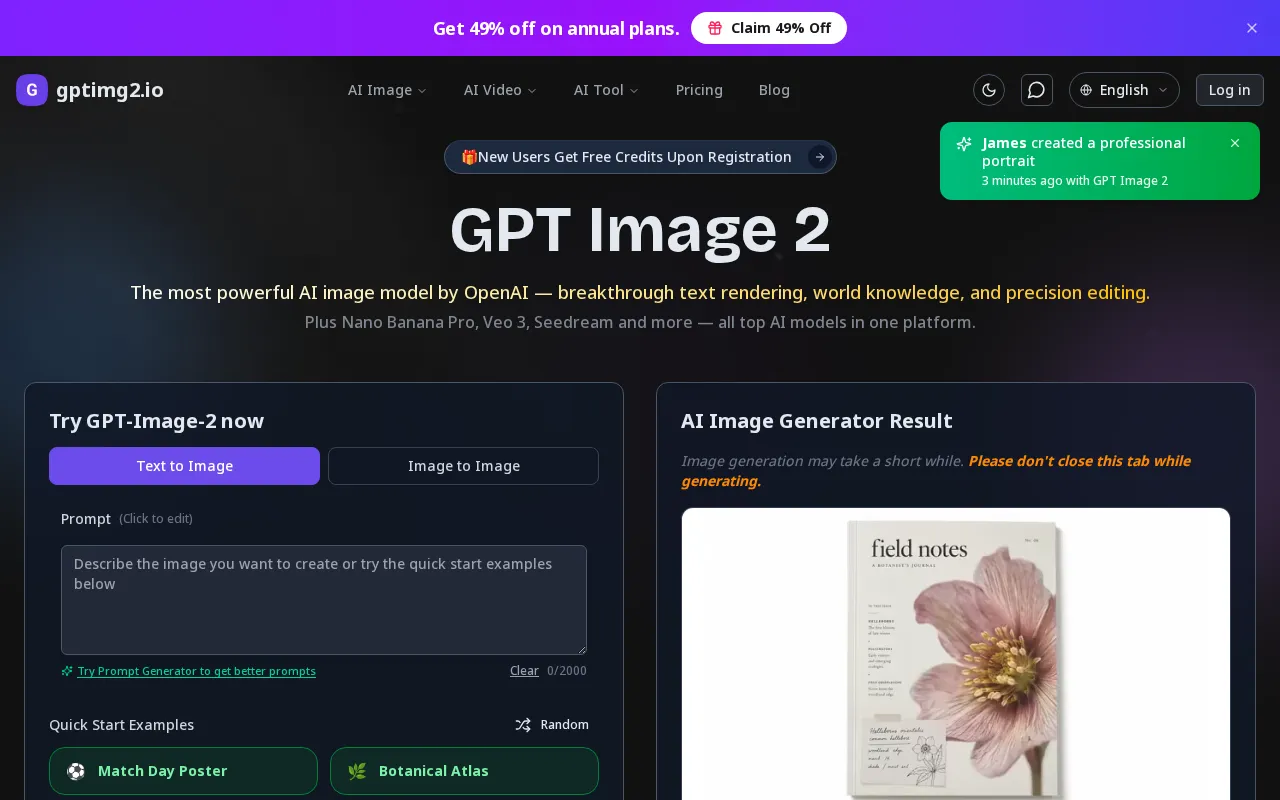Image resolution: width=1280 pixels, height=800 pixels.
Task: Open the Blog page
Action: tap(774, 90)
